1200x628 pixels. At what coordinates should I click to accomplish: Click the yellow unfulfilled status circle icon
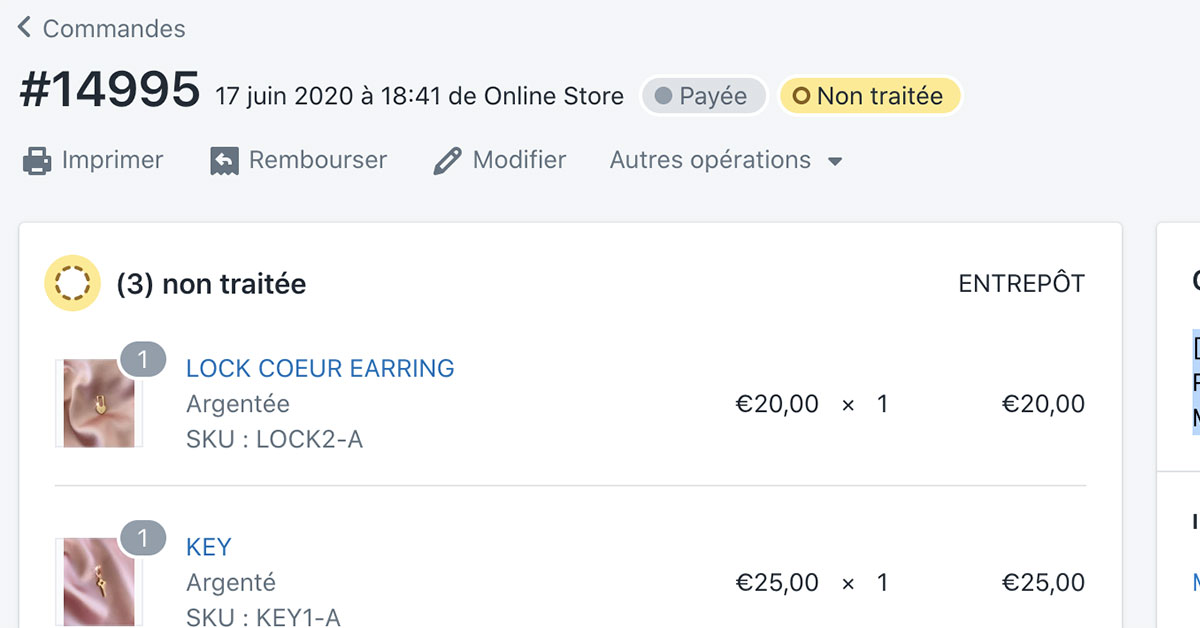tap(72, 284)
